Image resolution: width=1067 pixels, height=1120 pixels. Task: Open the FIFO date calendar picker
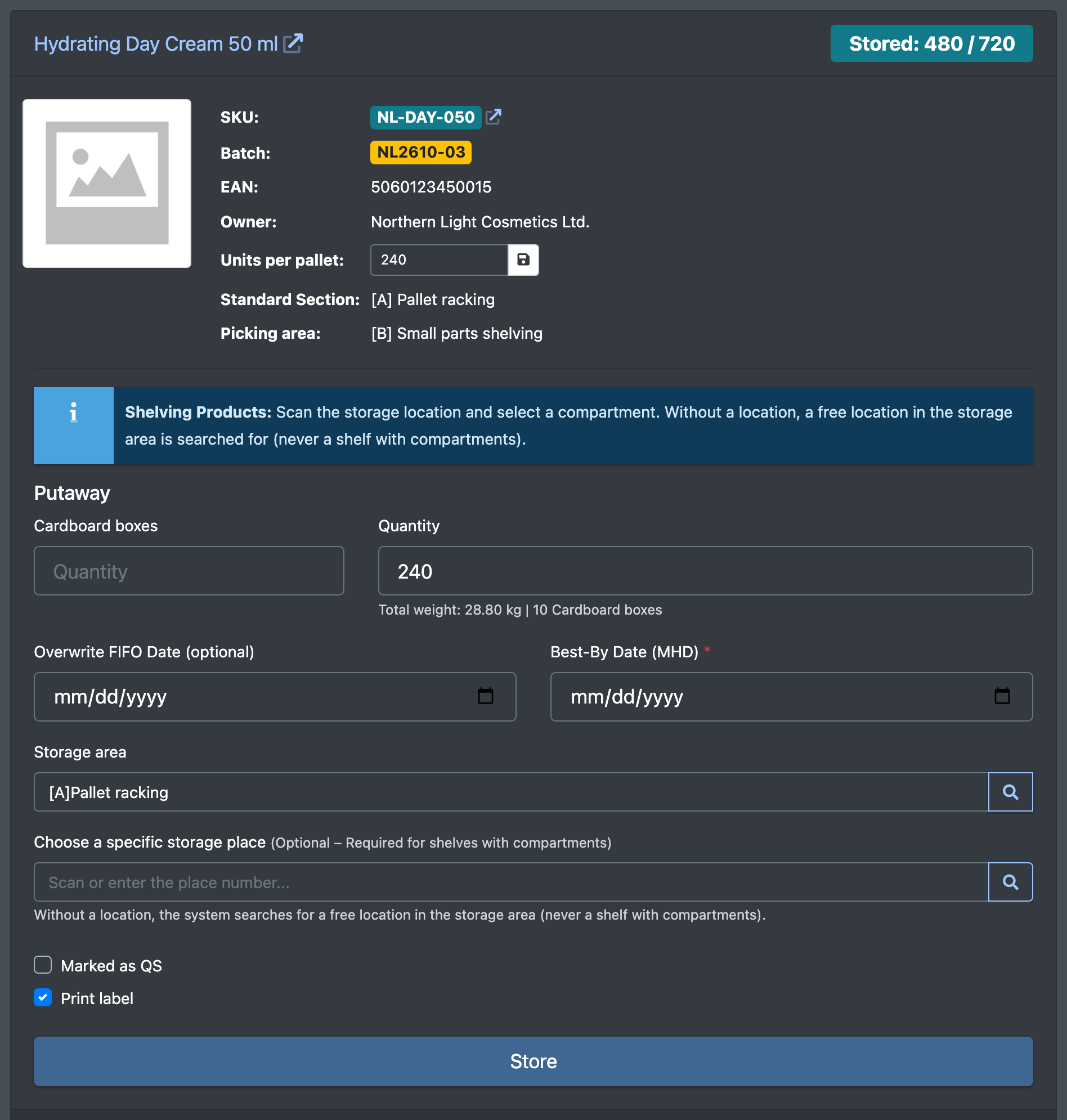[485, 696]
